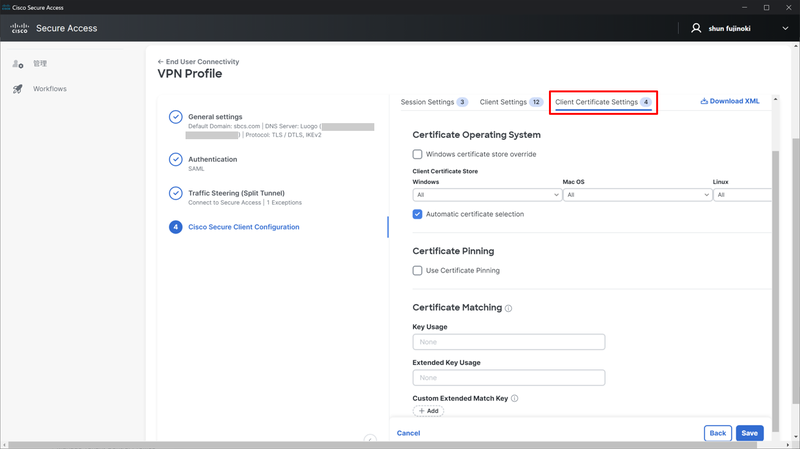Screen dimensions: 800x449
Task: Click the scroll up arrow of settings panel
Action: click(776, 99)
